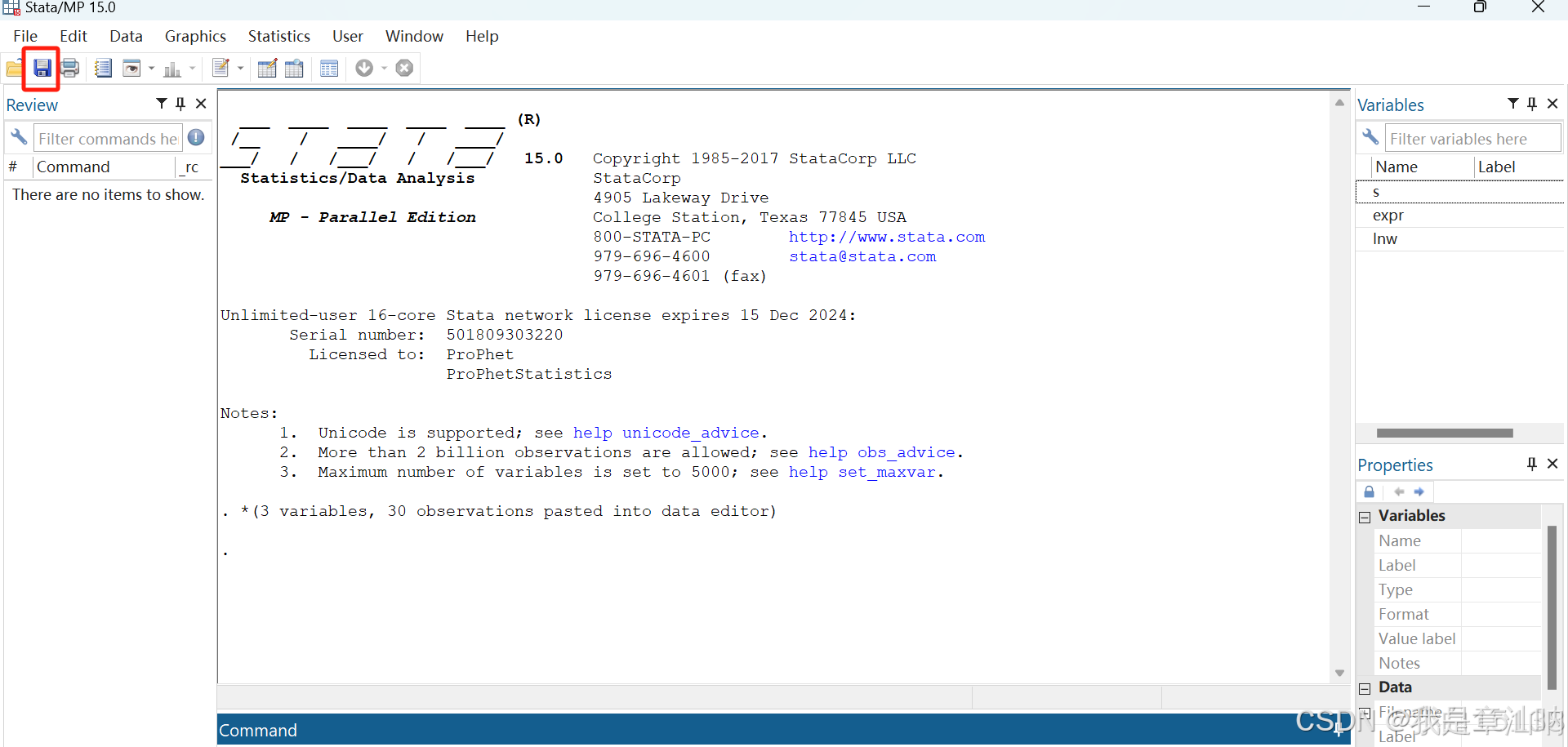Open the Variables Manager icon
Screen dimensions: 1568x747
pyautogui.click(x=329, y=68)
